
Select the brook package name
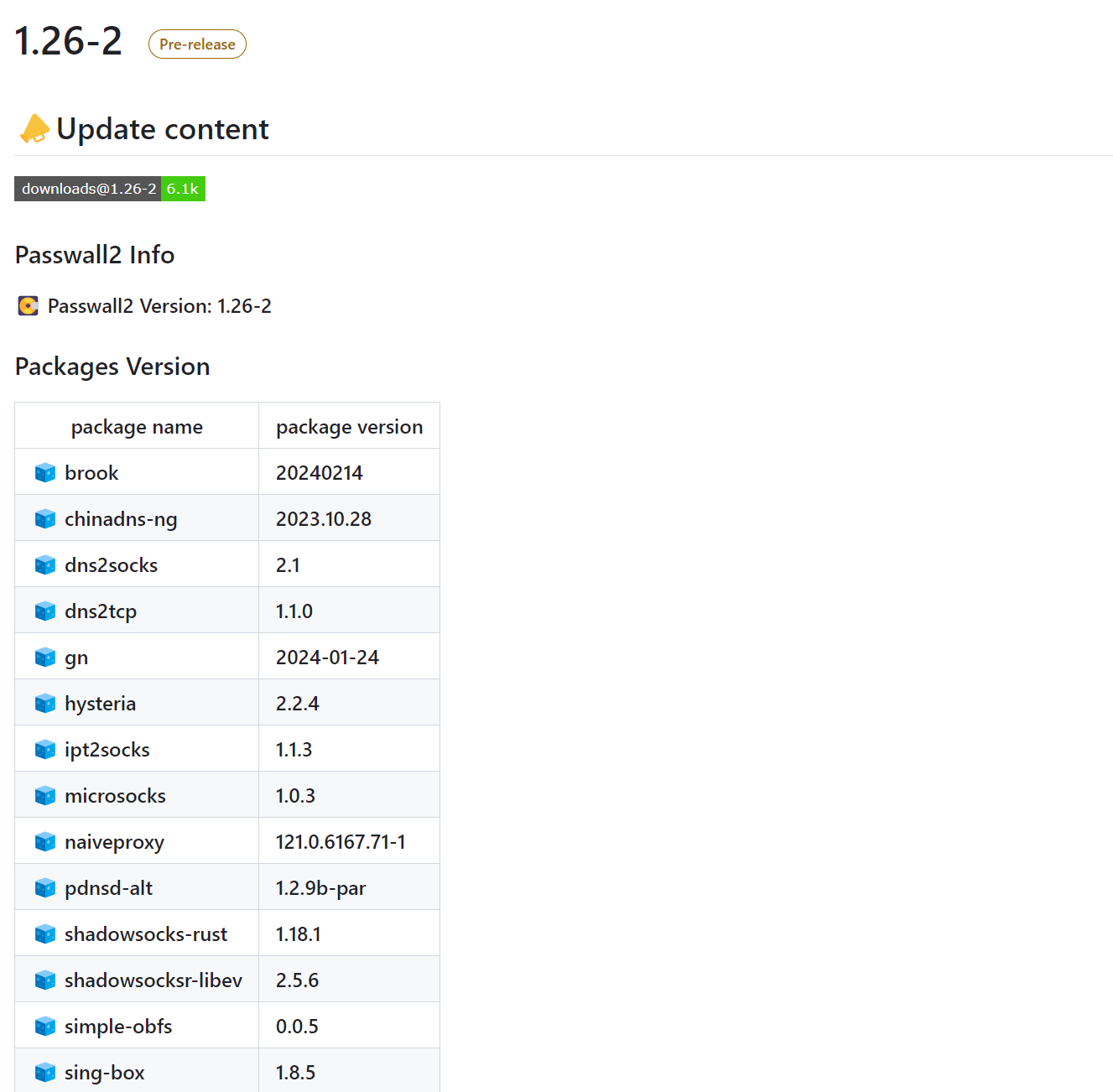91,473
